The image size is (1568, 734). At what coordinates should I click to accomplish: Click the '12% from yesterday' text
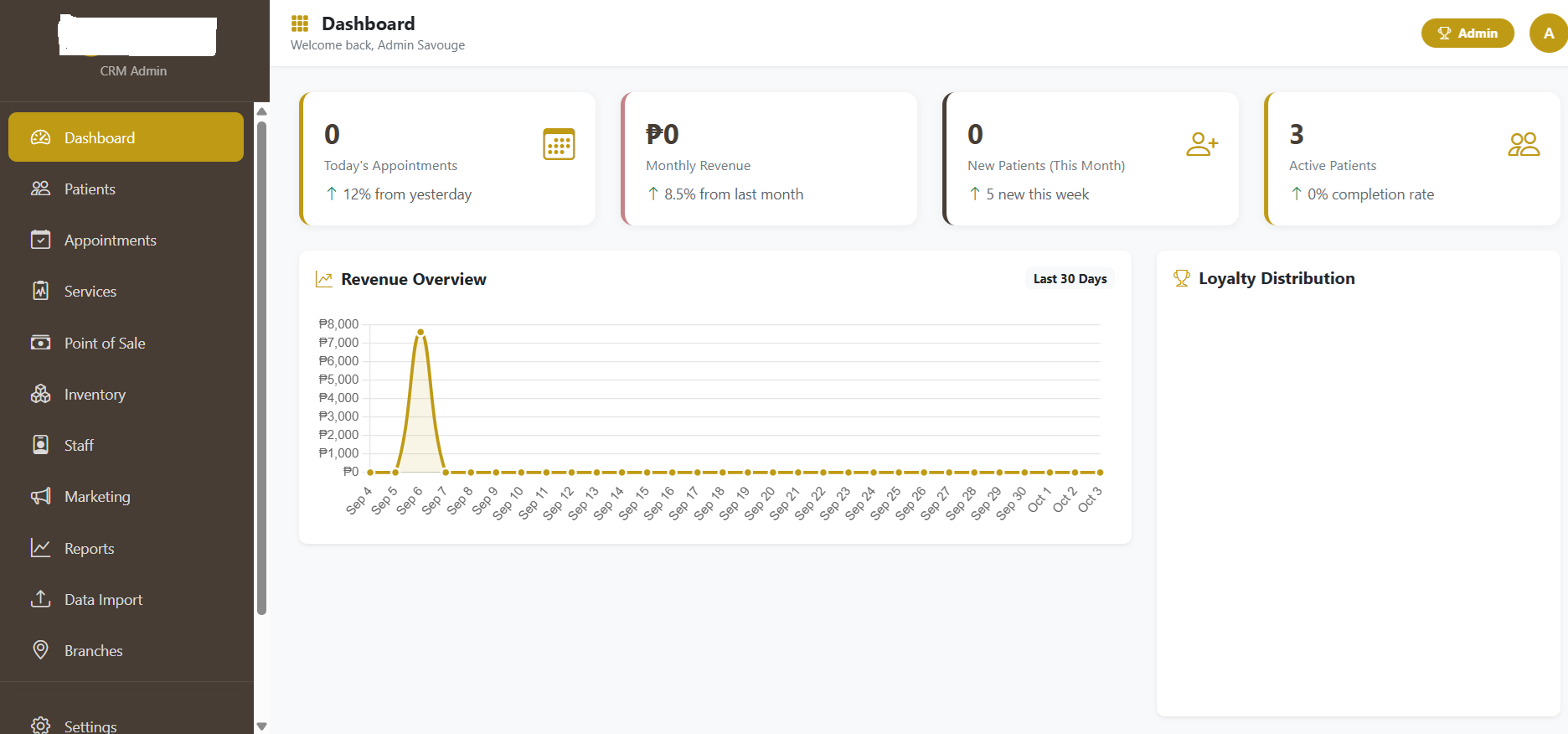pyautogui.click(x=407, y=194)
